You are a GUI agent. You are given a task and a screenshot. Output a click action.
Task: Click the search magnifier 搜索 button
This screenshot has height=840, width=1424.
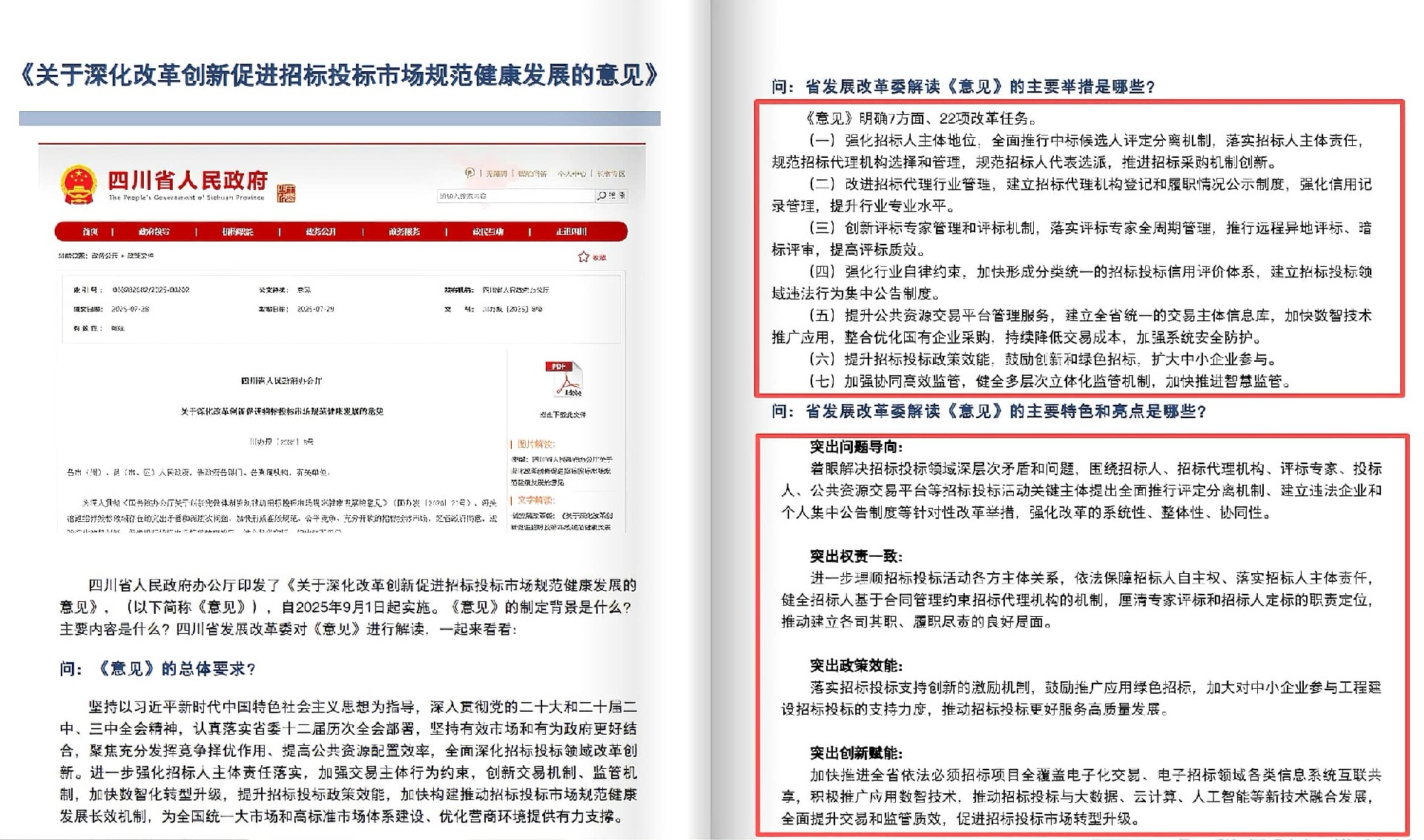click(x=611, y=196)
